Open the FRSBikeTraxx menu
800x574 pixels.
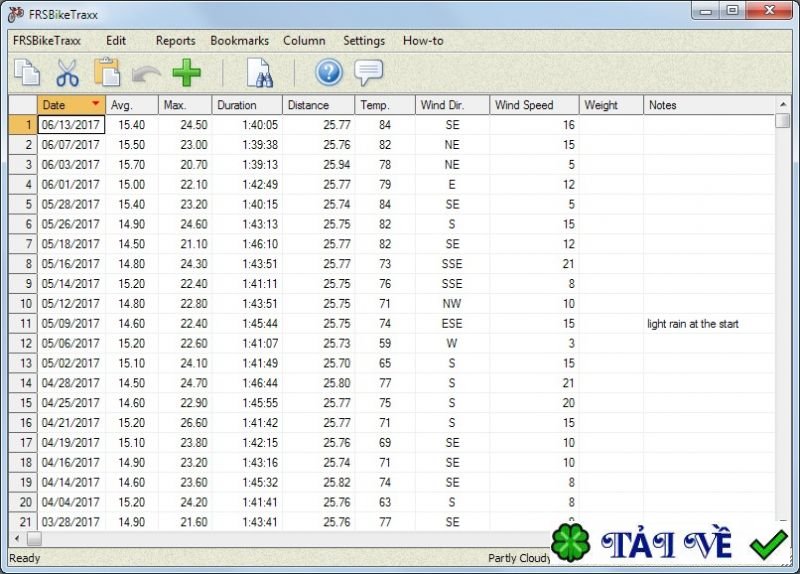(x=47, y=41)
